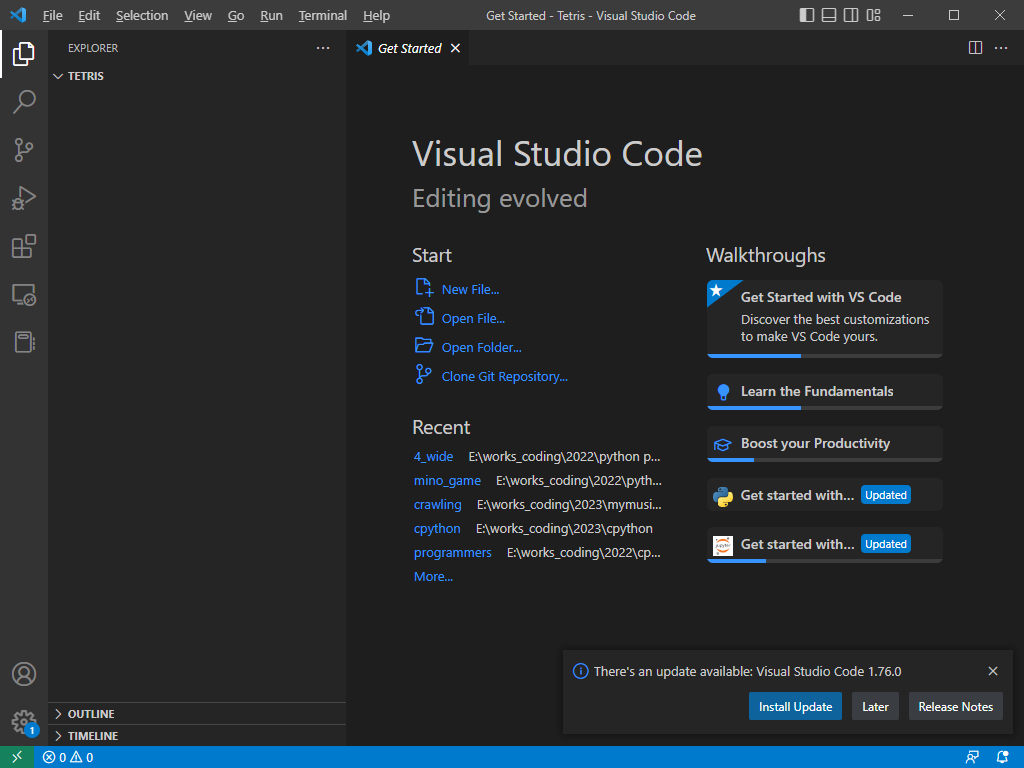This screenshot has width=1024, height=768.
Task: Close the Get Started tab
Action: (x=455, y=48)
